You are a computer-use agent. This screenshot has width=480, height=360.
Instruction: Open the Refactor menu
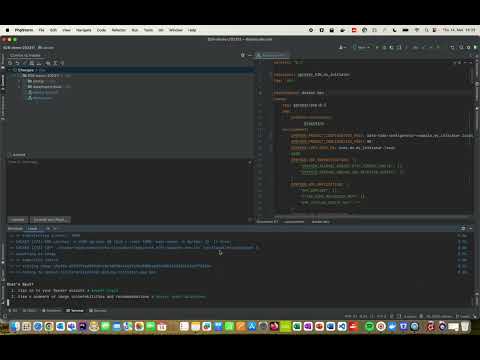point(119,30)
